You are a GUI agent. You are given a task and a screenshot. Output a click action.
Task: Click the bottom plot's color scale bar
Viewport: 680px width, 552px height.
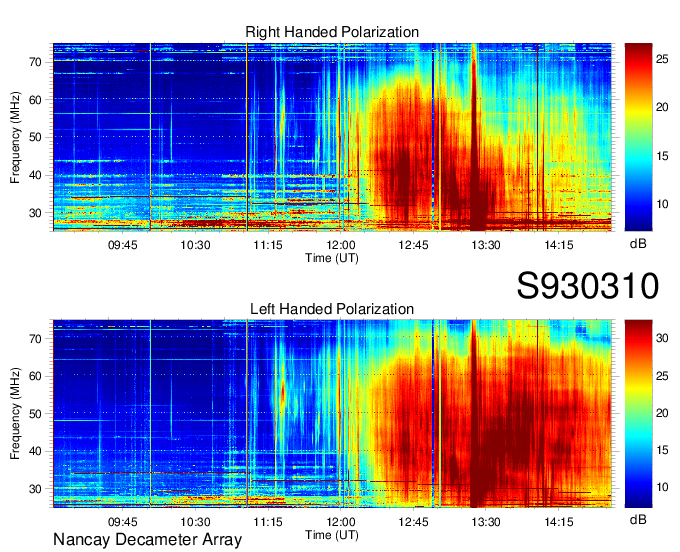(x=638, y=414)
